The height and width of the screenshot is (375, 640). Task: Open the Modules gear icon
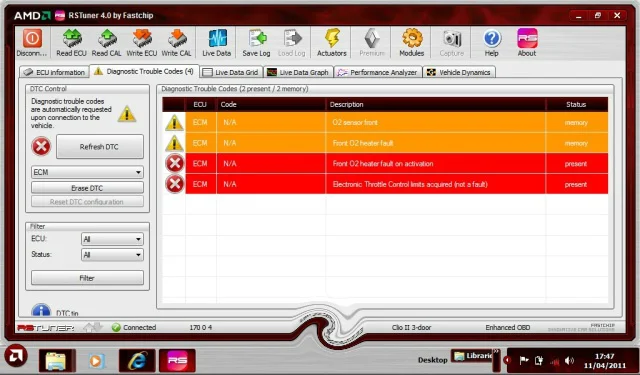point(412,39)
